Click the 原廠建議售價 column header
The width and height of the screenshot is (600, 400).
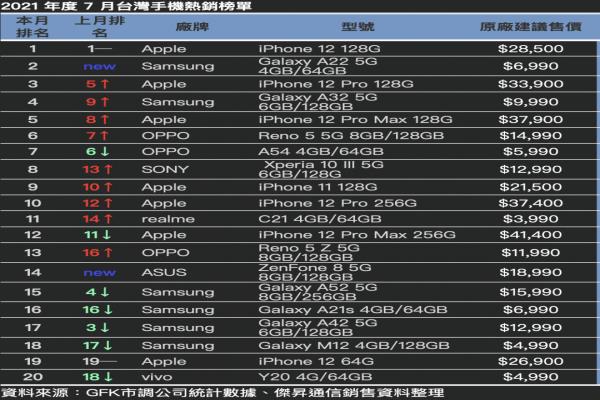[x=530, y=27]
